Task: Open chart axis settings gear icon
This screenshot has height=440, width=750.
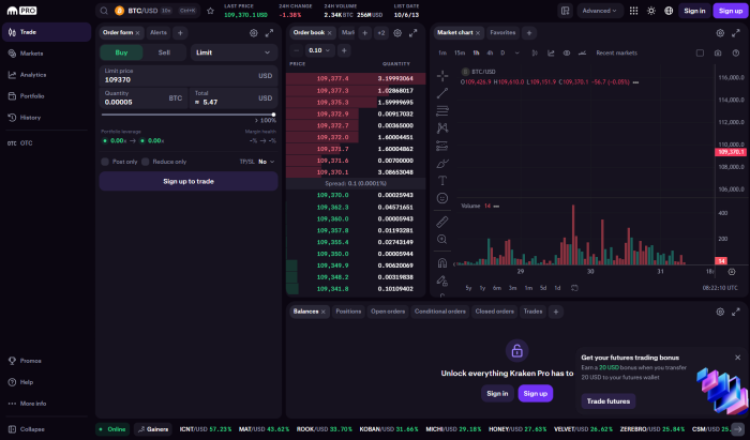Action: (x=731, y=272)
